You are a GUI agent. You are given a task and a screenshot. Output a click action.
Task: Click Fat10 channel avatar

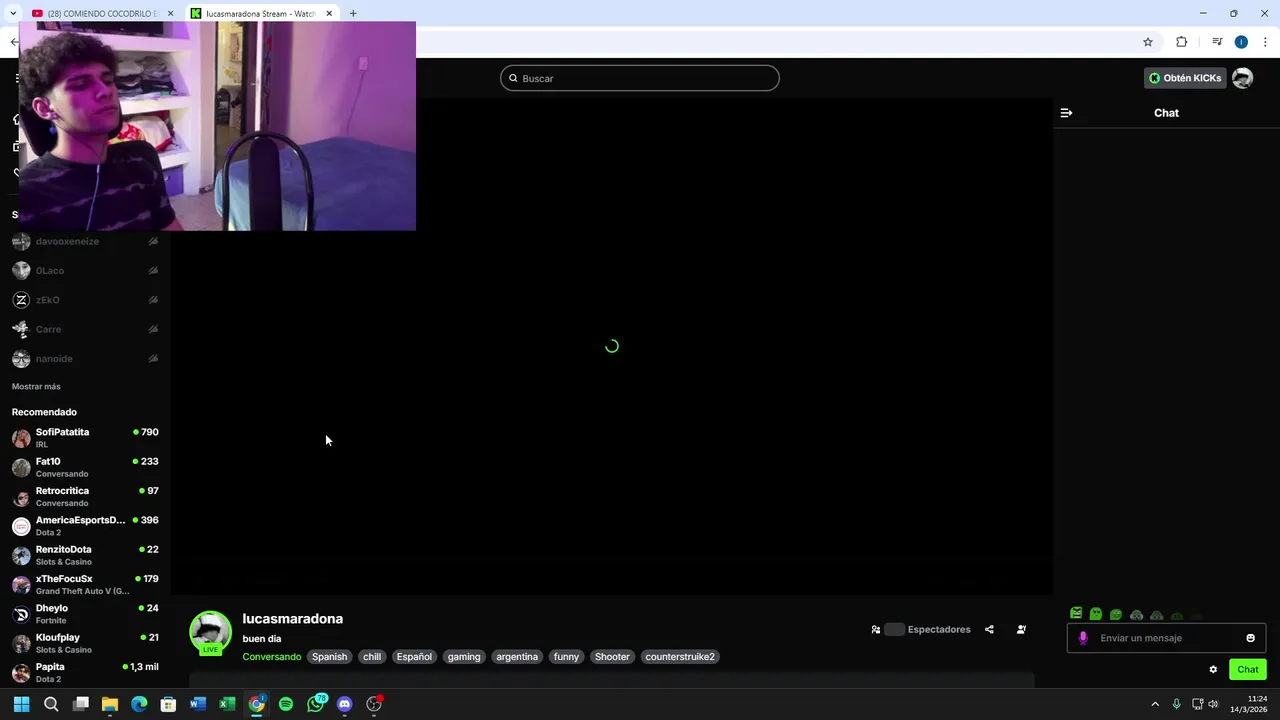tap(21, 467)
